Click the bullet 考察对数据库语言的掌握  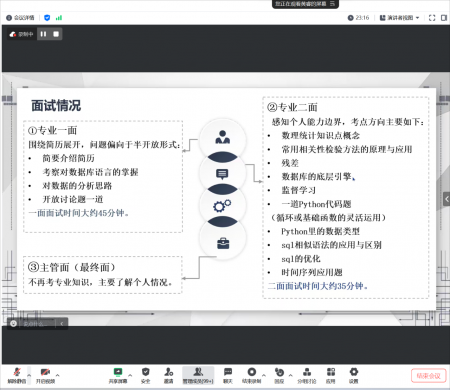pyautogui.click(x=90, y=172)
